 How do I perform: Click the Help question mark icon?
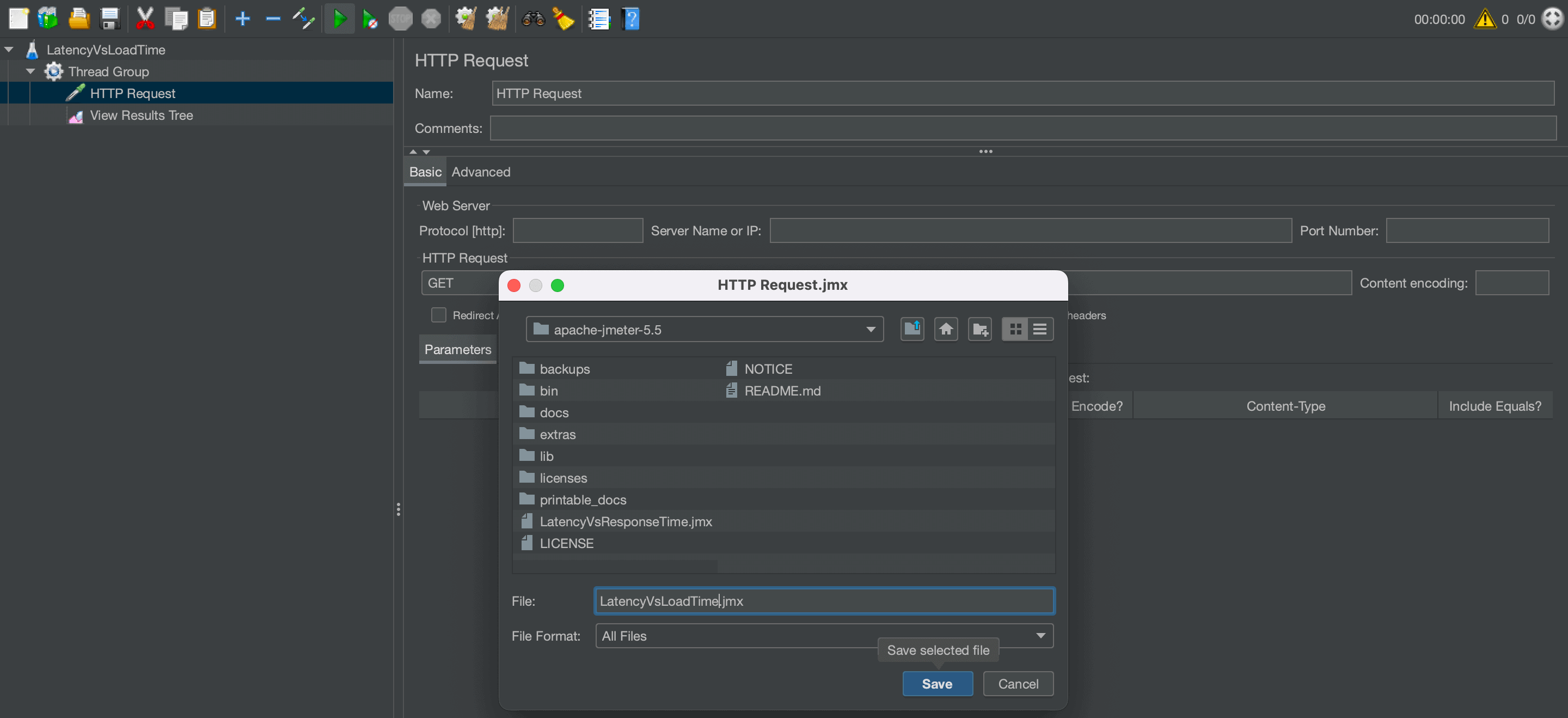tap(630, 19)
